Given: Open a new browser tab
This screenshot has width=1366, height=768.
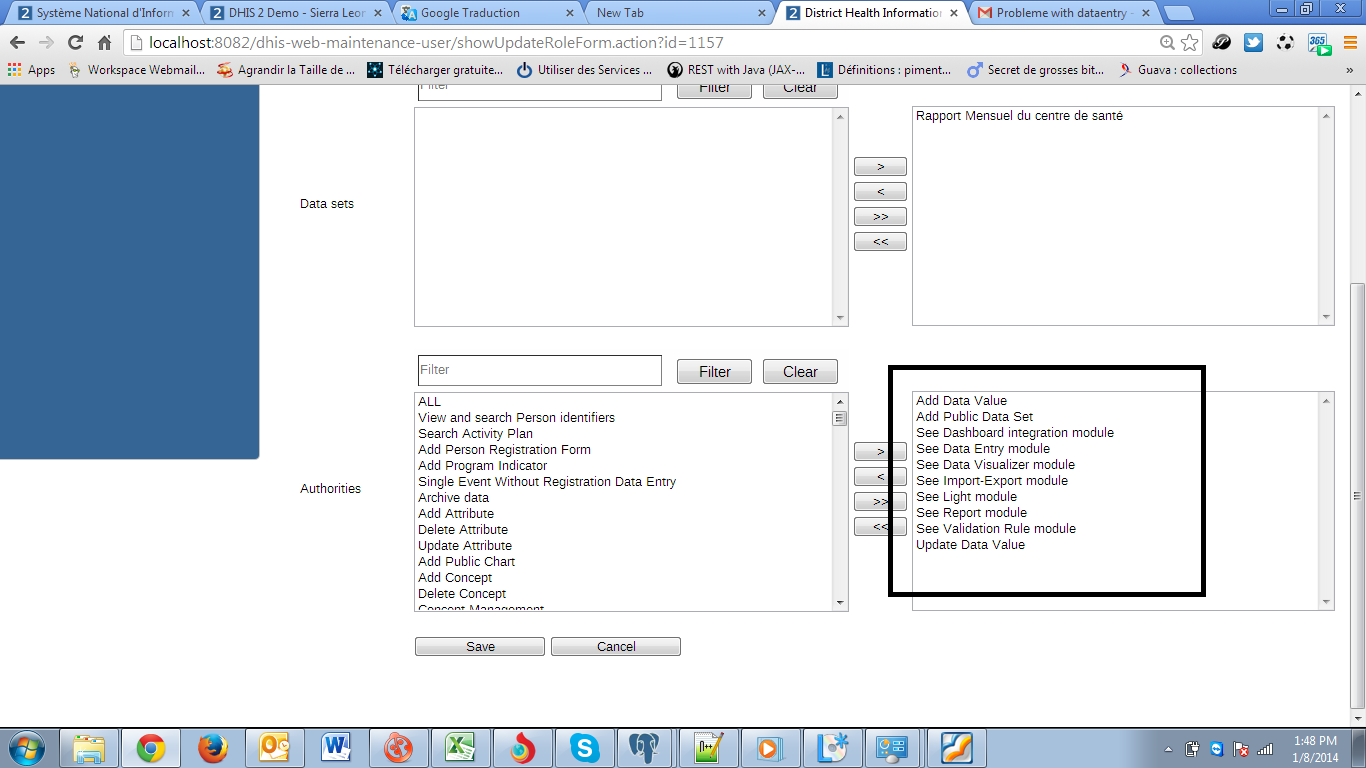Looking at the screenshot, I should 1178,13.
